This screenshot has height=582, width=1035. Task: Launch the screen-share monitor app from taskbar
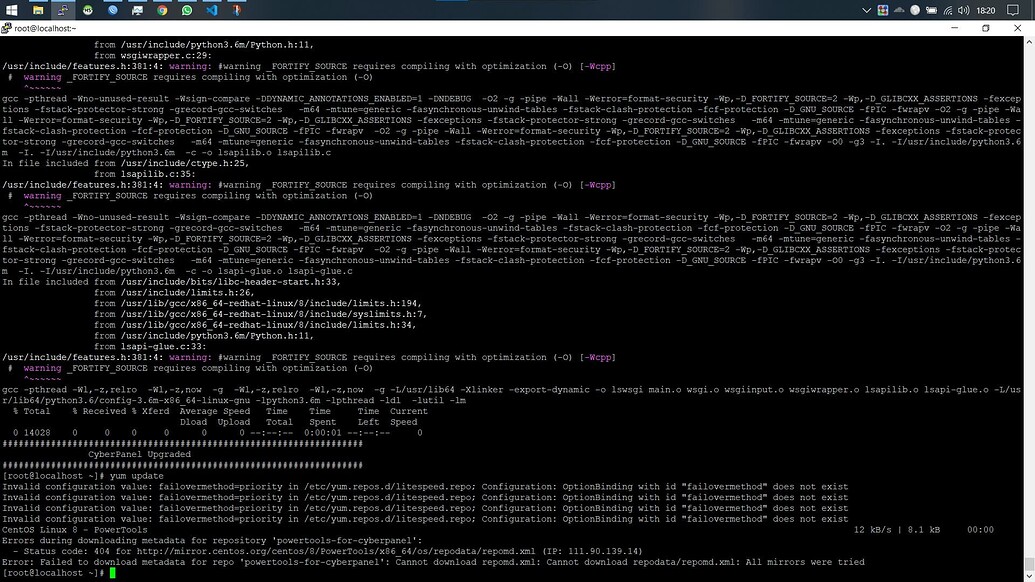click(x=137, y=10)
